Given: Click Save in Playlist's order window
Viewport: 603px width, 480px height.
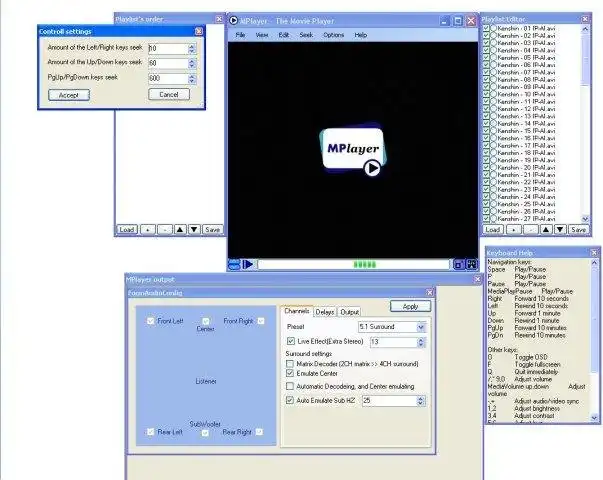Looking at the screenshot, I should pos(212,230).
